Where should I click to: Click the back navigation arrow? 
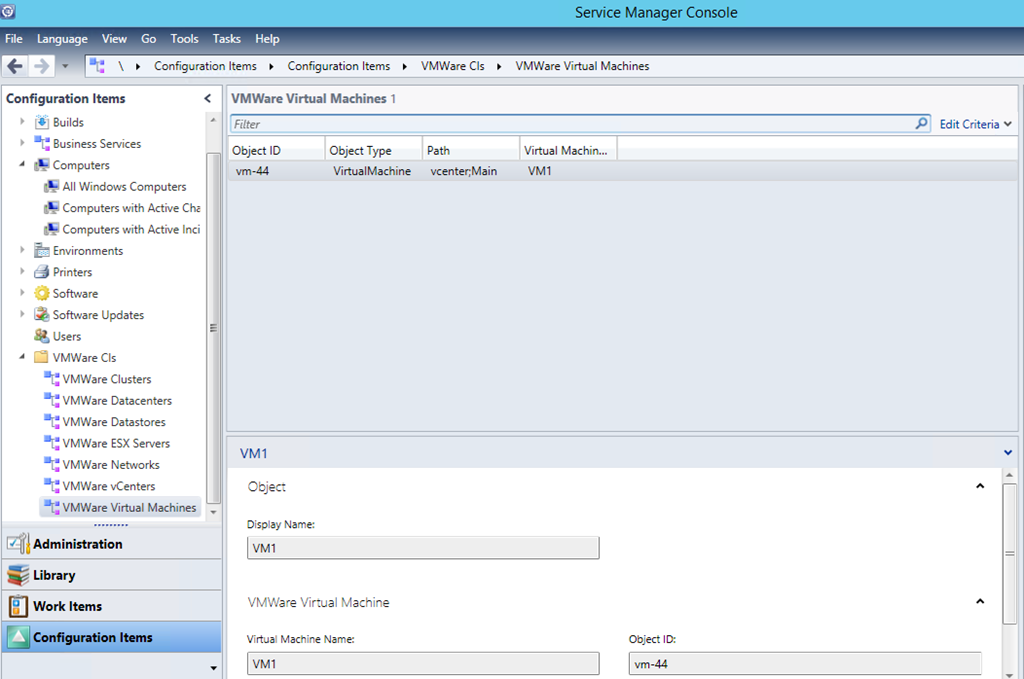coord(15,66)
